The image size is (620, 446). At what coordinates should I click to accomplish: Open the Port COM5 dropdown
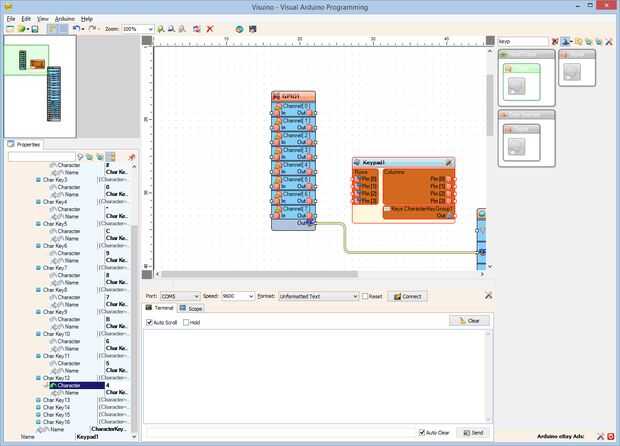coord(196,296)
